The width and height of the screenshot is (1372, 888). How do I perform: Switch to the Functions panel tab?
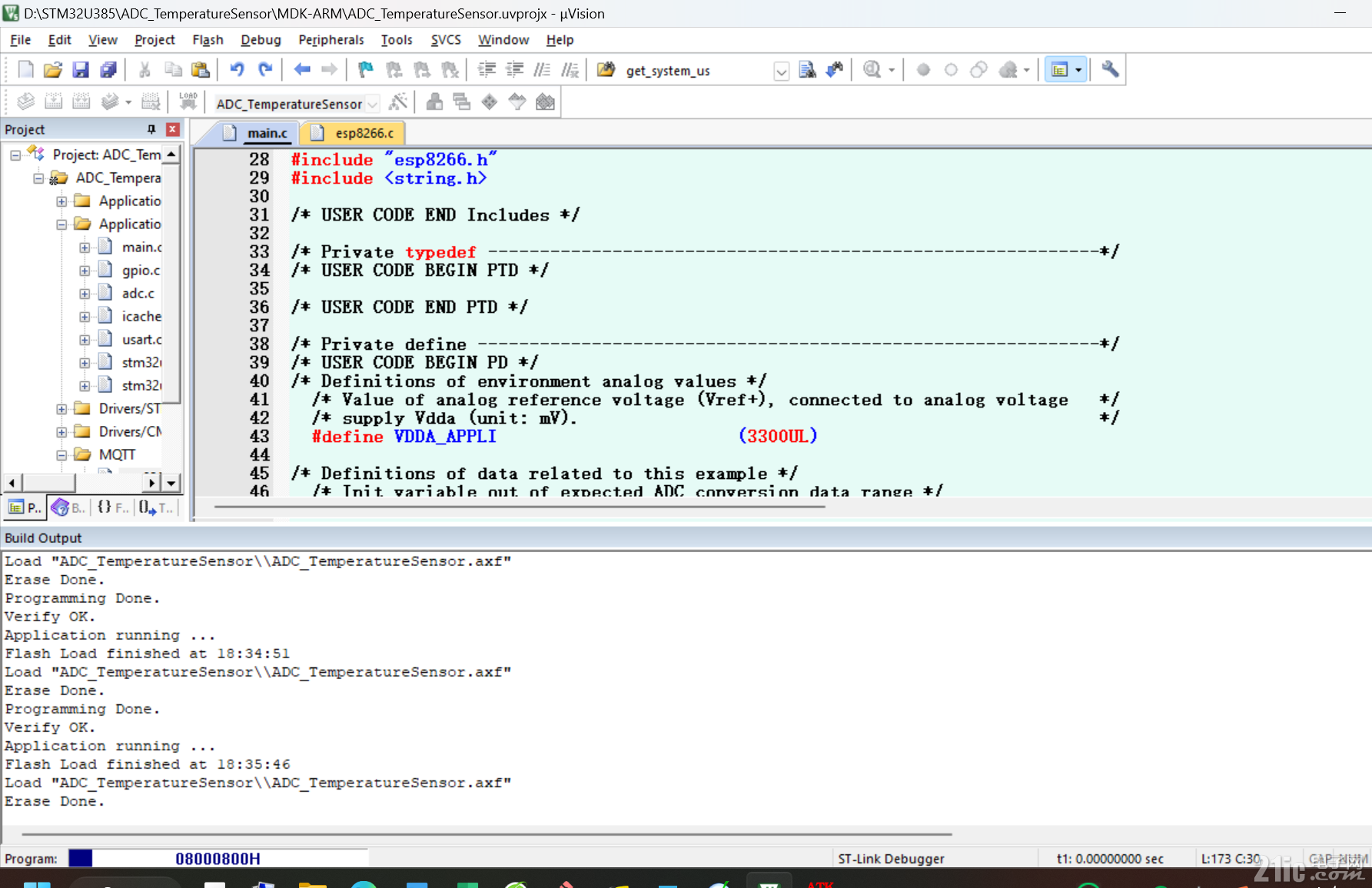click(113, 507)
